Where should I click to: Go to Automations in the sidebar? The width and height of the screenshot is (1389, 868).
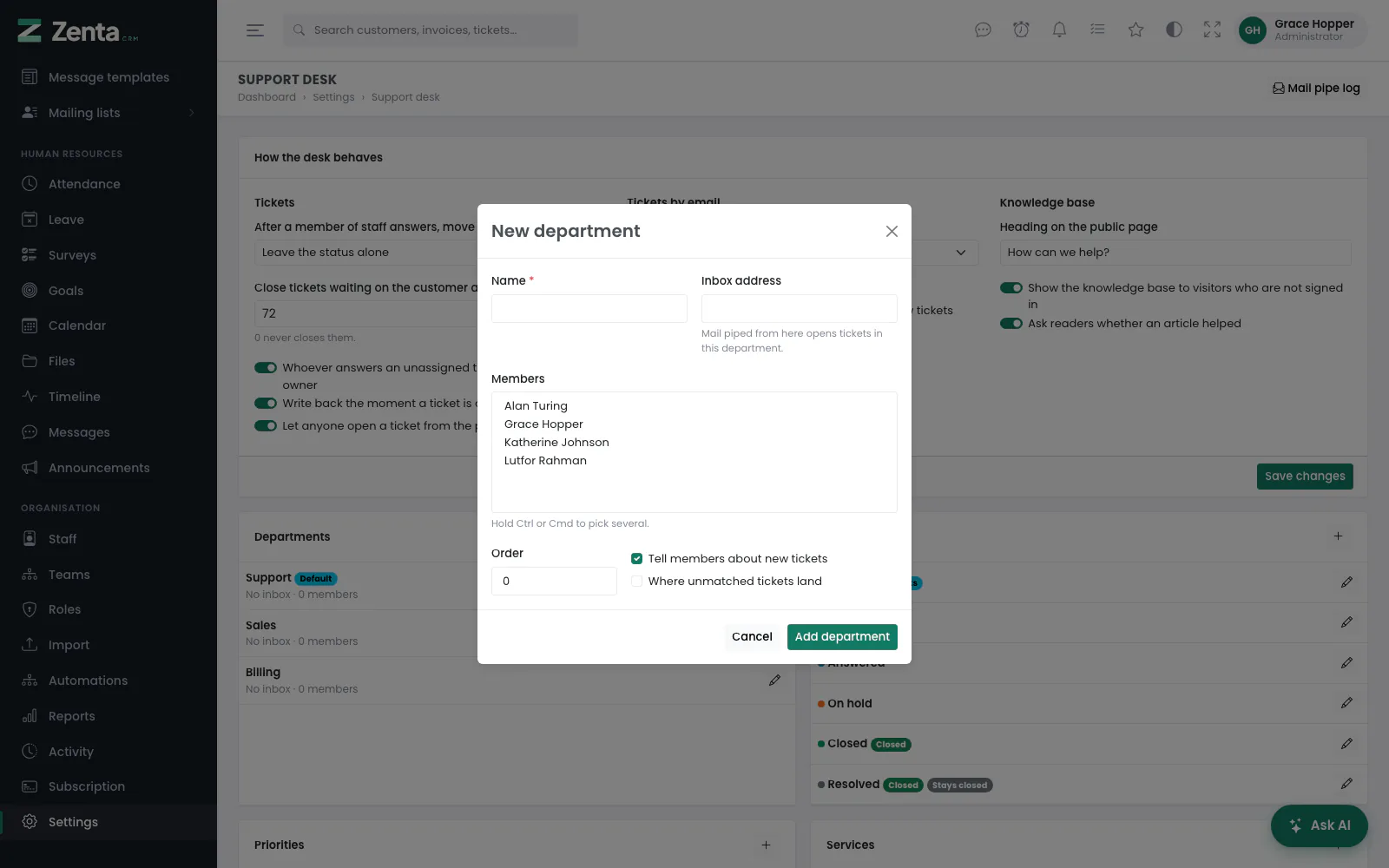[109, 681]
